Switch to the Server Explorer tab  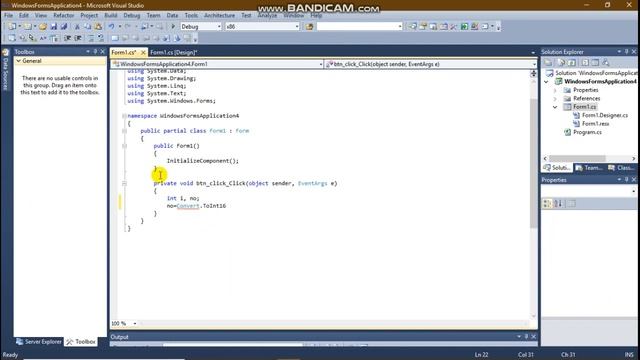pyautogui.click(x=39, y=342)
